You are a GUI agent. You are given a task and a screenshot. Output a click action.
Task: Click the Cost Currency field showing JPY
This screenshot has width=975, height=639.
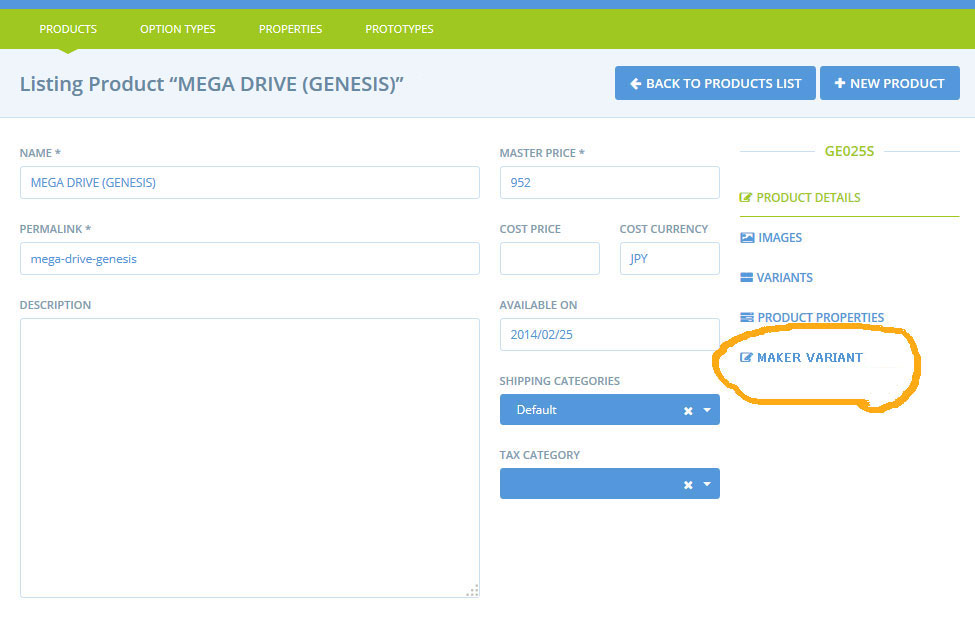coord(670,259)
